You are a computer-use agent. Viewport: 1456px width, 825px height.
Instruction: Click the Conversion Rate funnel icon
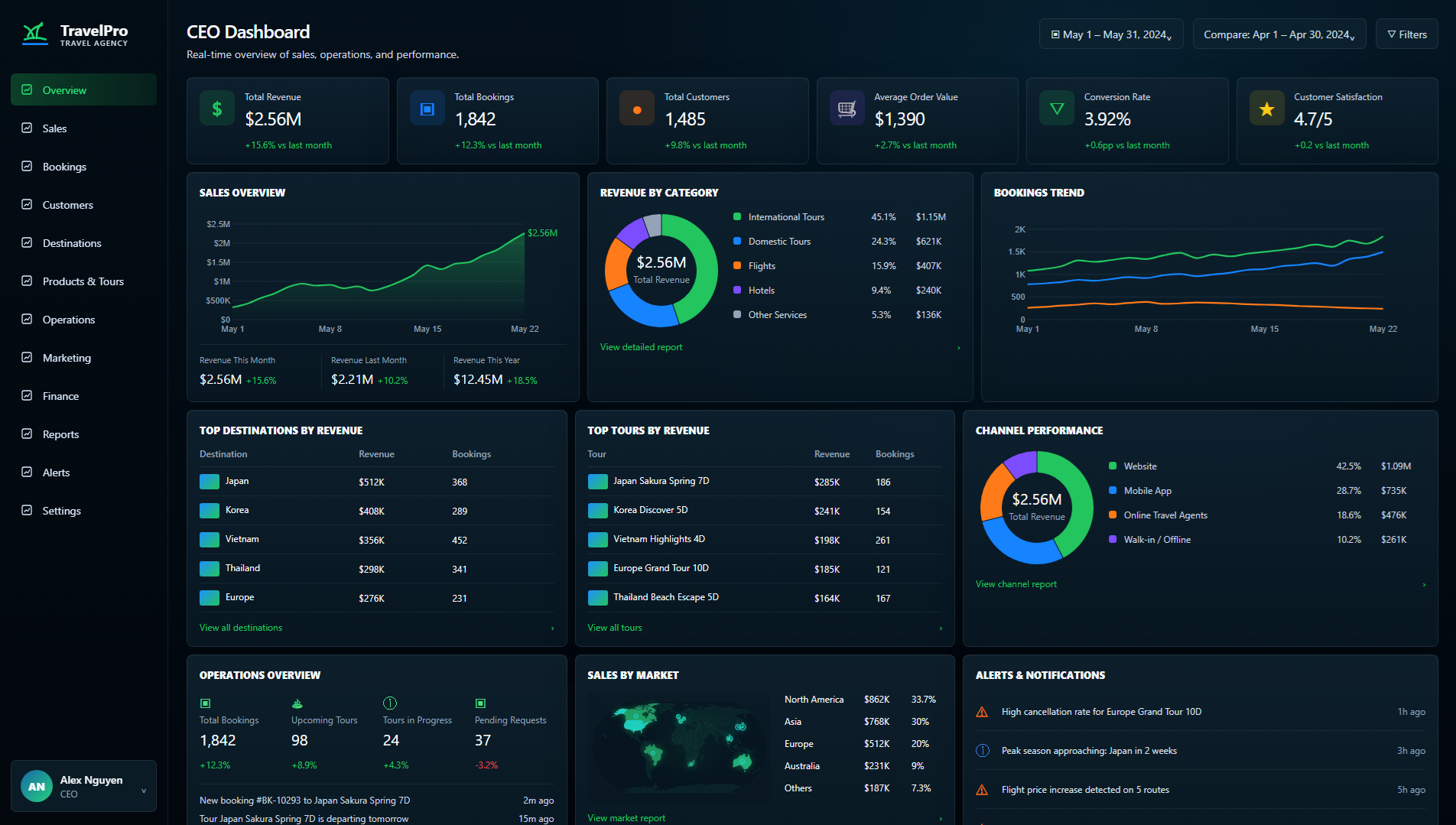(x=1057, y=109)
